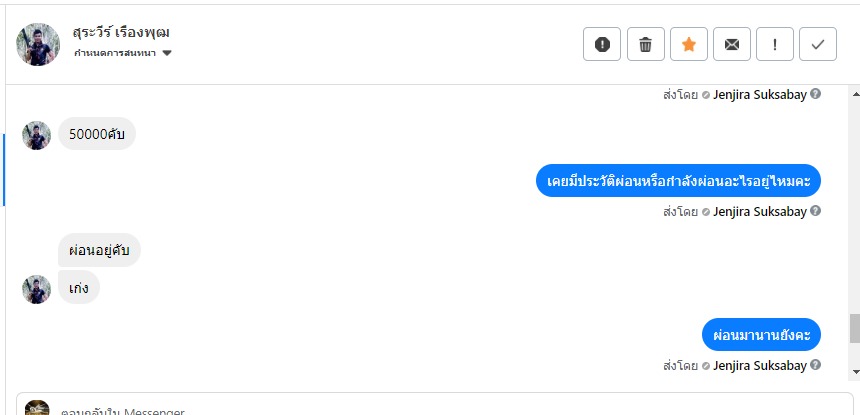The width and height of the screenshot is (860, 415).
Task: Open the กำหนดการสนทนา dropdown
Action: [123, 53]
